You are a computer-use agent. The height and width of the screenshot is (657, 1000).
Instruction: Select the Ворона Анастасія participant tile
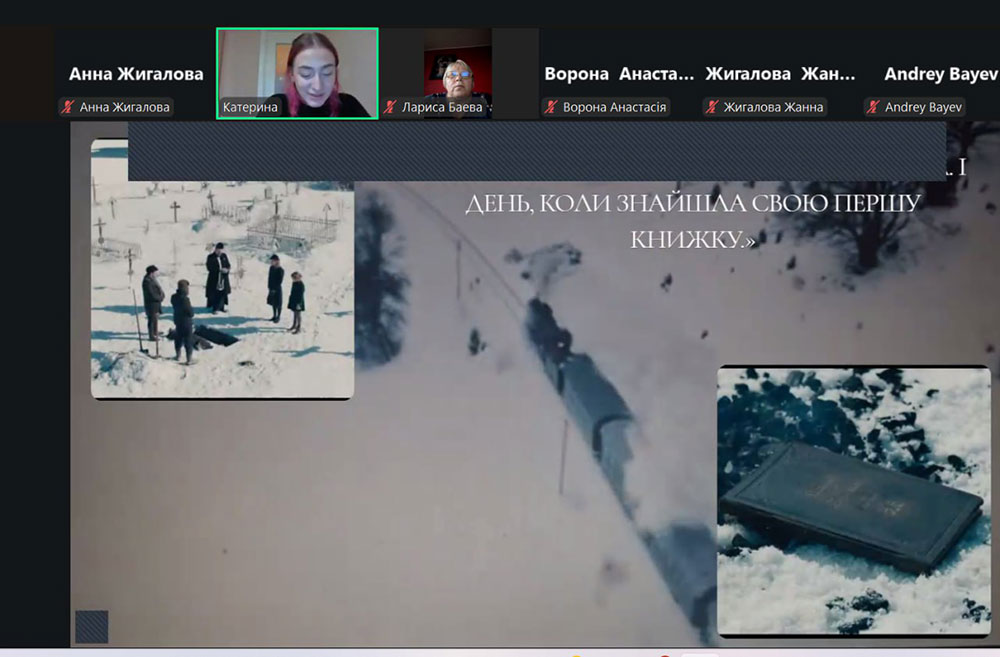point(619,74)
